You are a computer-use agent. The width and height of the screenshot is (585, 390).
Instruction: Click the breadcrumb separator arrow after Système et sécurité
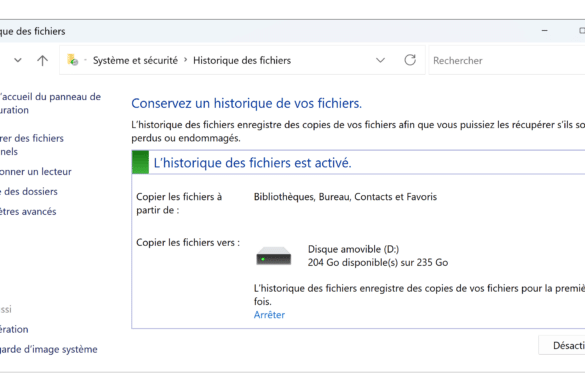(185, 60)
